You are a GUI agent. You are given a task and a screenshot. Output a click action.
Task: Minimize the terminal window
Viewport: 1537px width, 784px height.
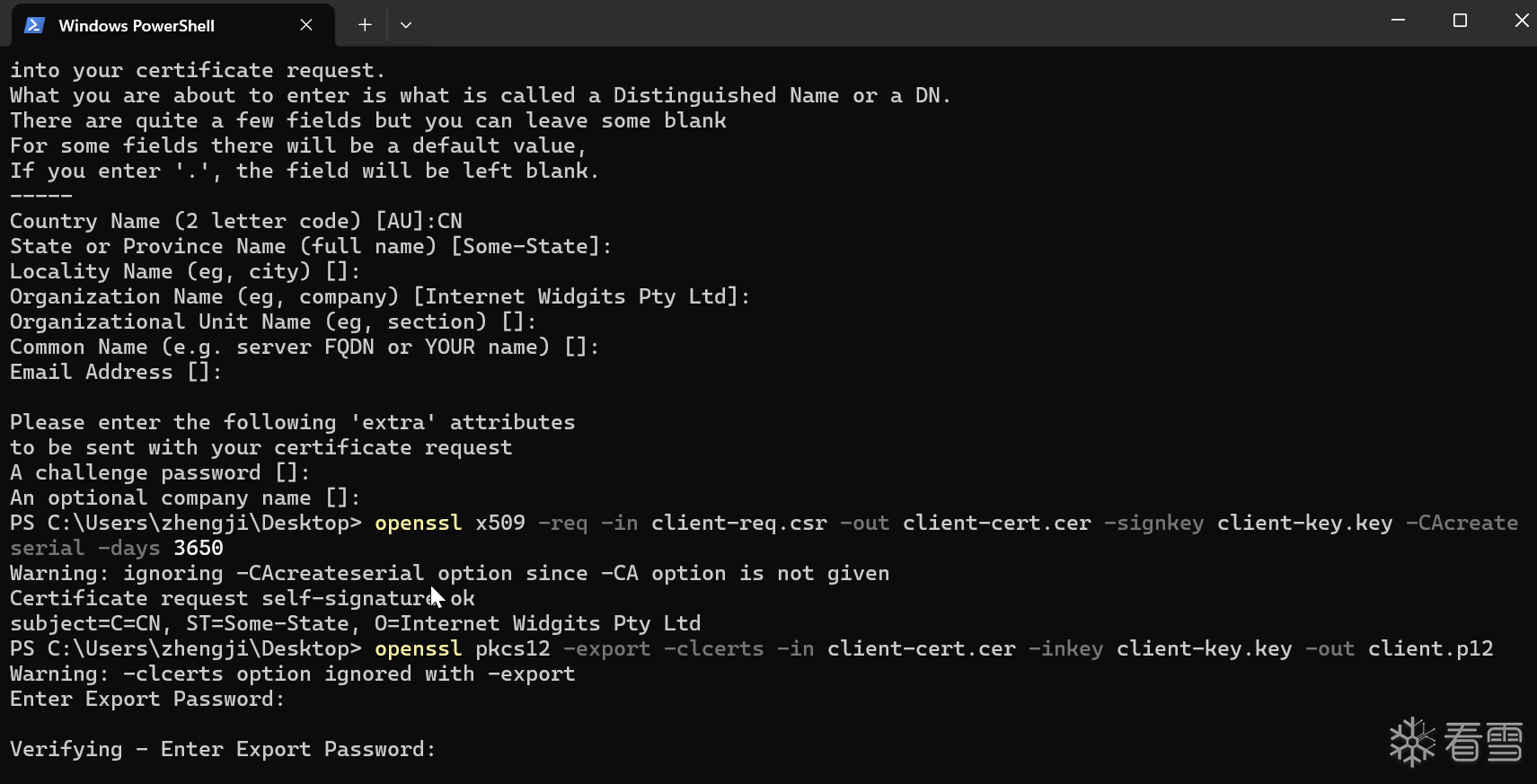1398,21
